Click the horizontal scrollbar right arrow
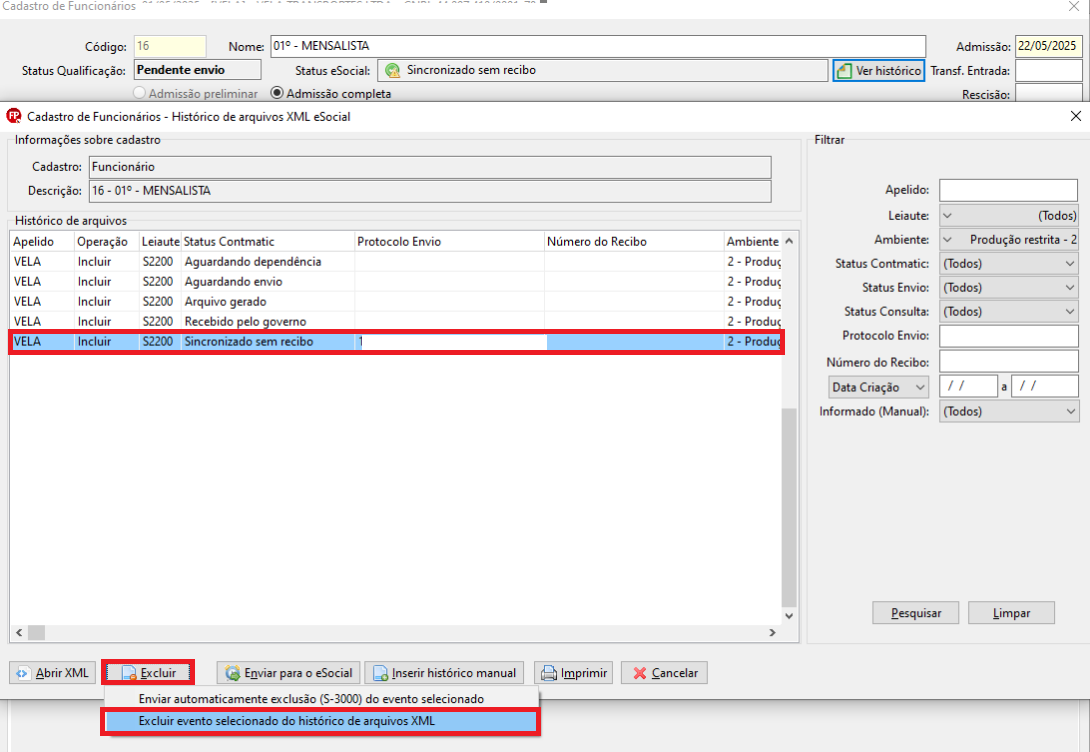 pyautogui.click(x=772, y=632)
